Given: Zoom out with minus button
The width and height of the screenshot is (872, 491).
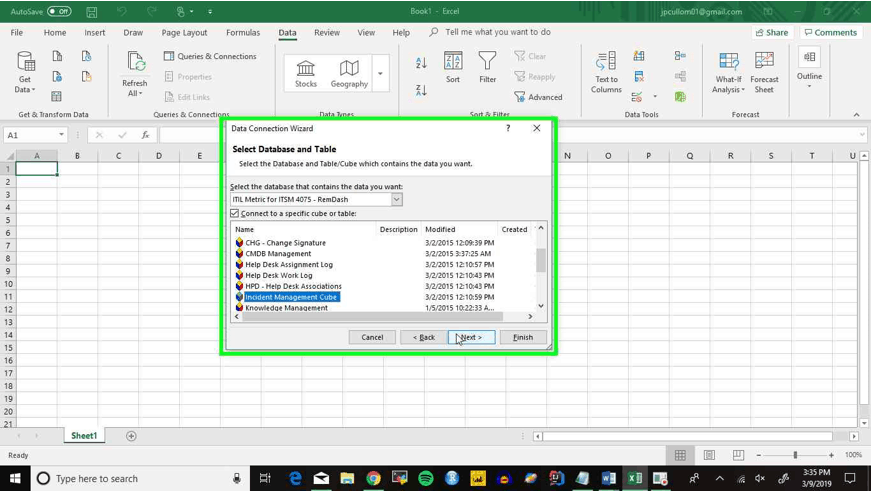Looking at the screenshot, I should pyautogui.click(x=759, y=455).
